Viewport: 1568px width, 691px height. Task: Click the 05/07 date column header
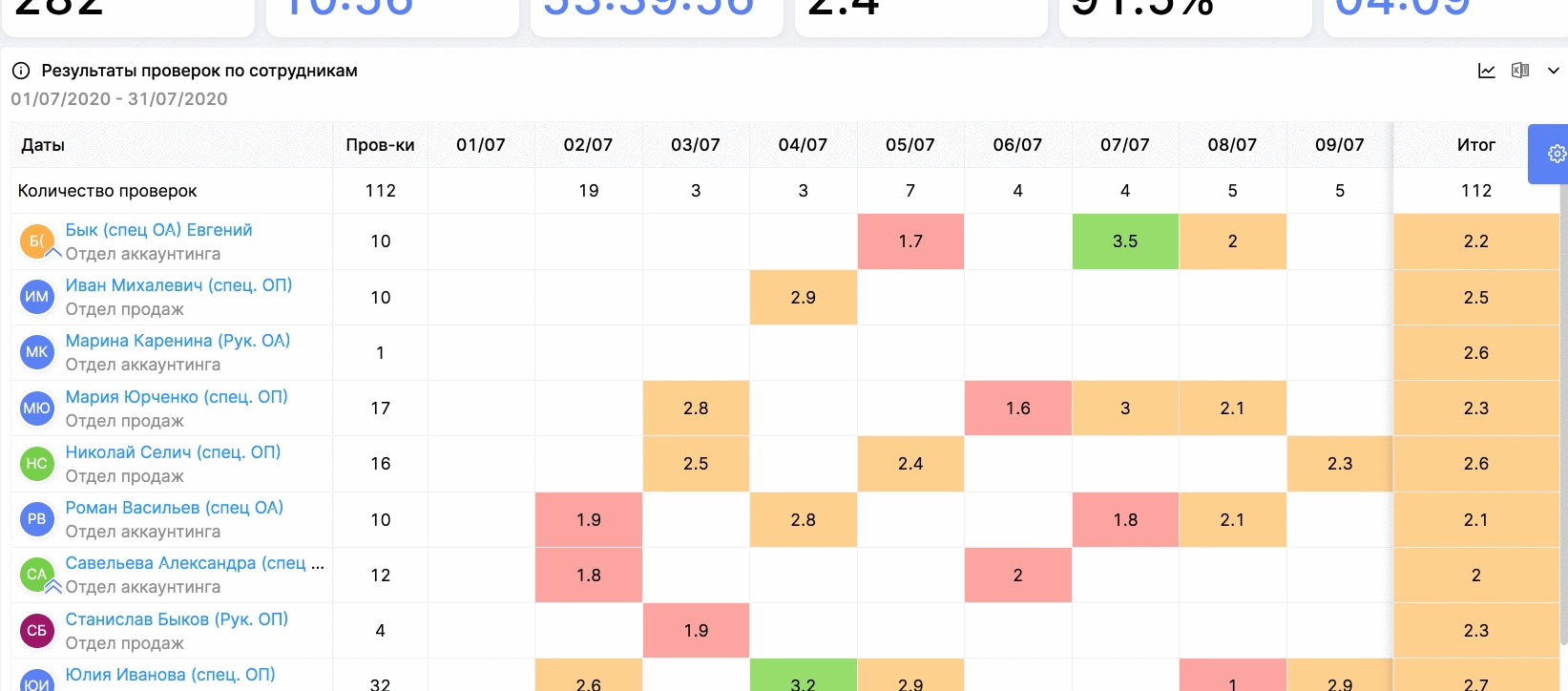[x=910, y=145]
